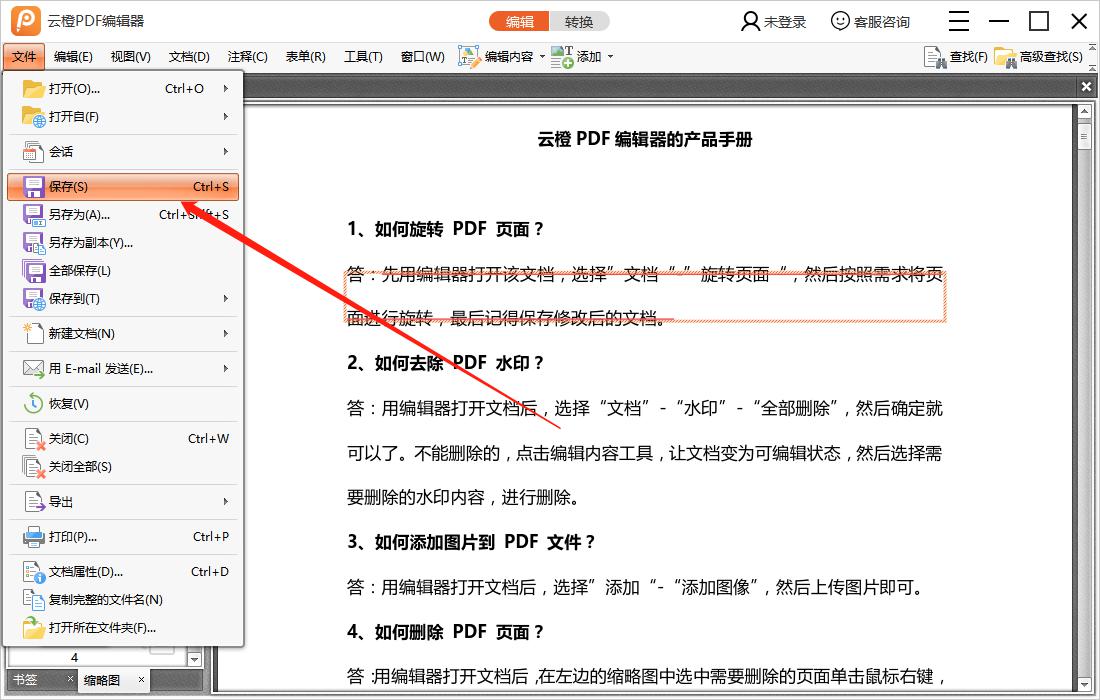
Task: Click the vertical scrollbar thumb
Action: (1084, 135)
